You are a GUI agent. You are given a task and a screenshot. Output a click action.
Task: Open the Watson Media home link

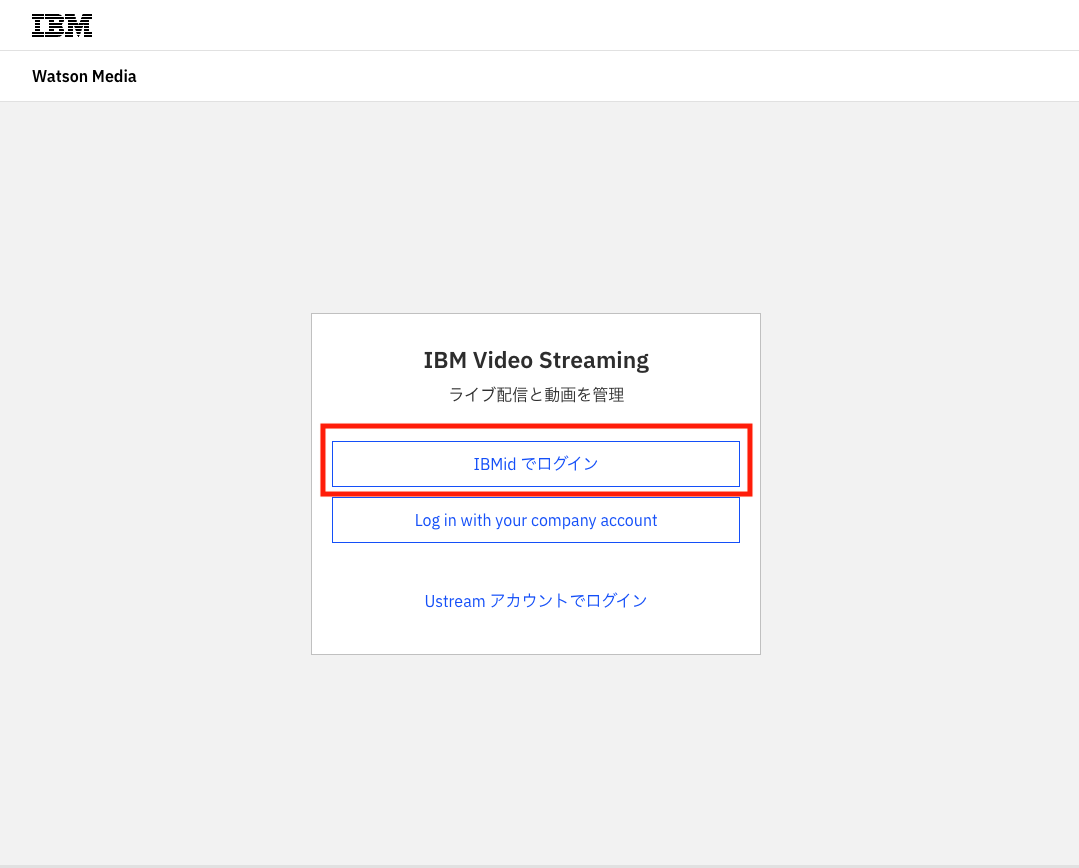(84, 76)
